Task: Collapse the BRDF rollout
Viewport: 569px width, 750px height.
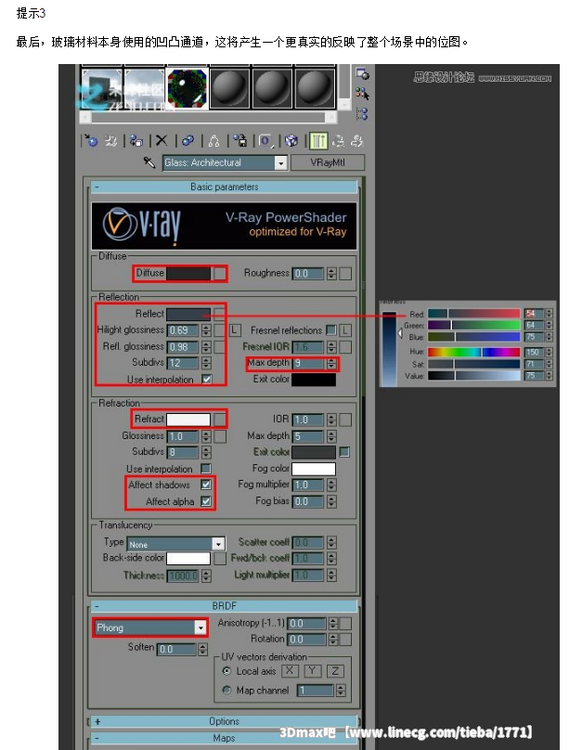Action: tap(224, 606)
